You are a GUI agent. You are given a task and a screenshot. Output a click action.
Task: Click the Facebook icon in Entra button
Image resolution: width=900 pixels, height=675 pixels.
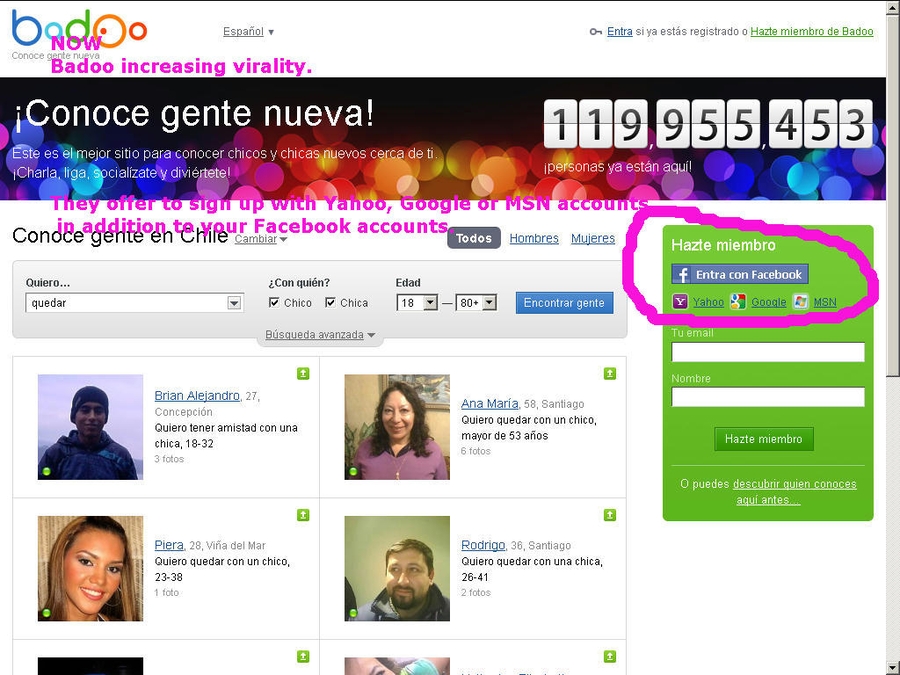[x=682, y=275]
